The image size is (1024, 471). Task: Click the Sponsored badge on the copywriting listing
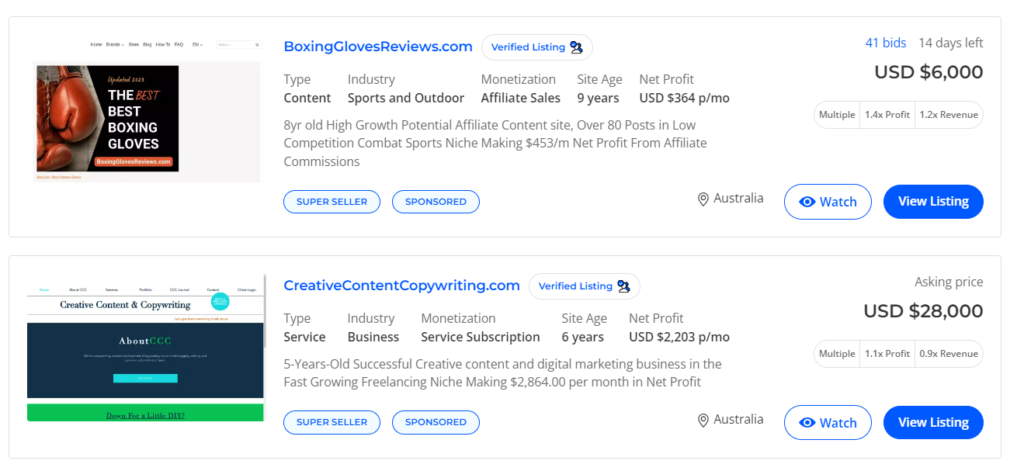click(x=435, y=422)
